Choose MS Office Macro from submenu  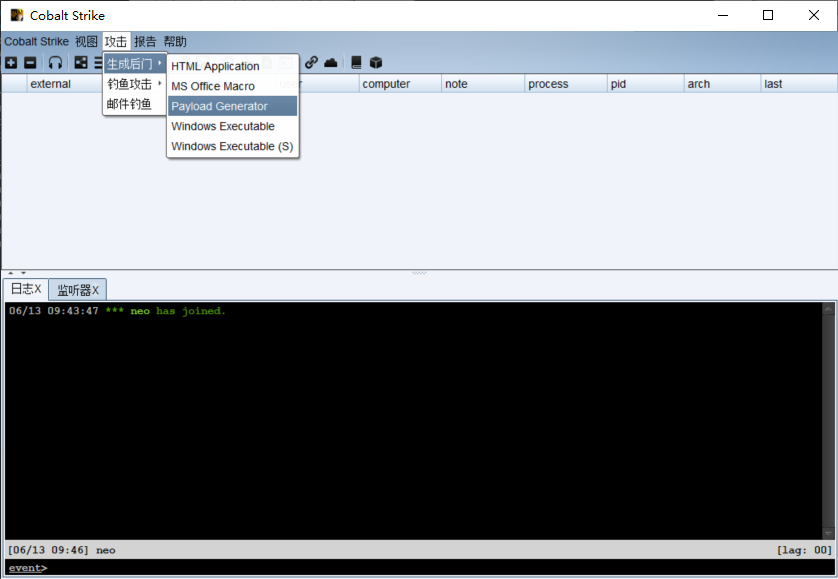(232, 86)
